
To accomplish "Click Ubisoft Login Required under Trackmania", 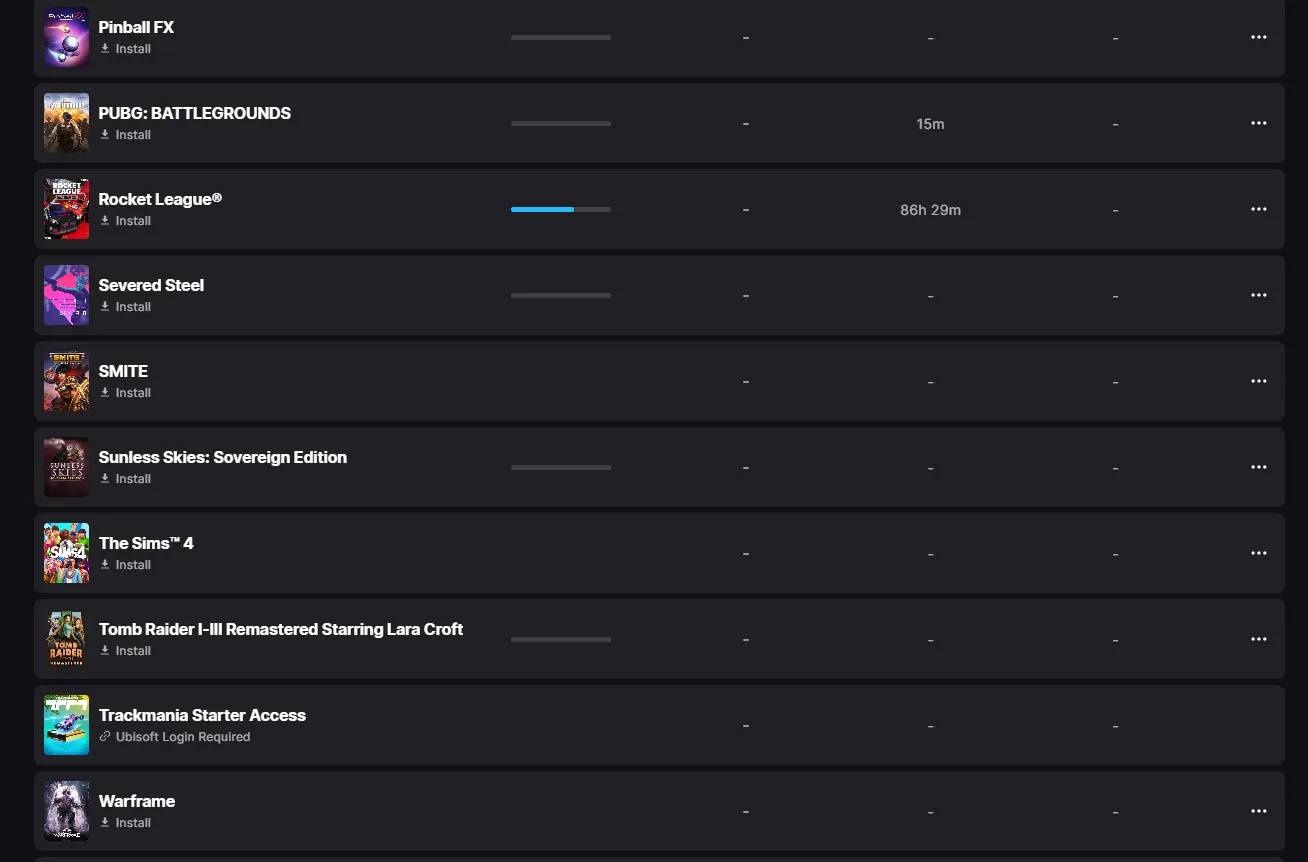I will 183,737.
